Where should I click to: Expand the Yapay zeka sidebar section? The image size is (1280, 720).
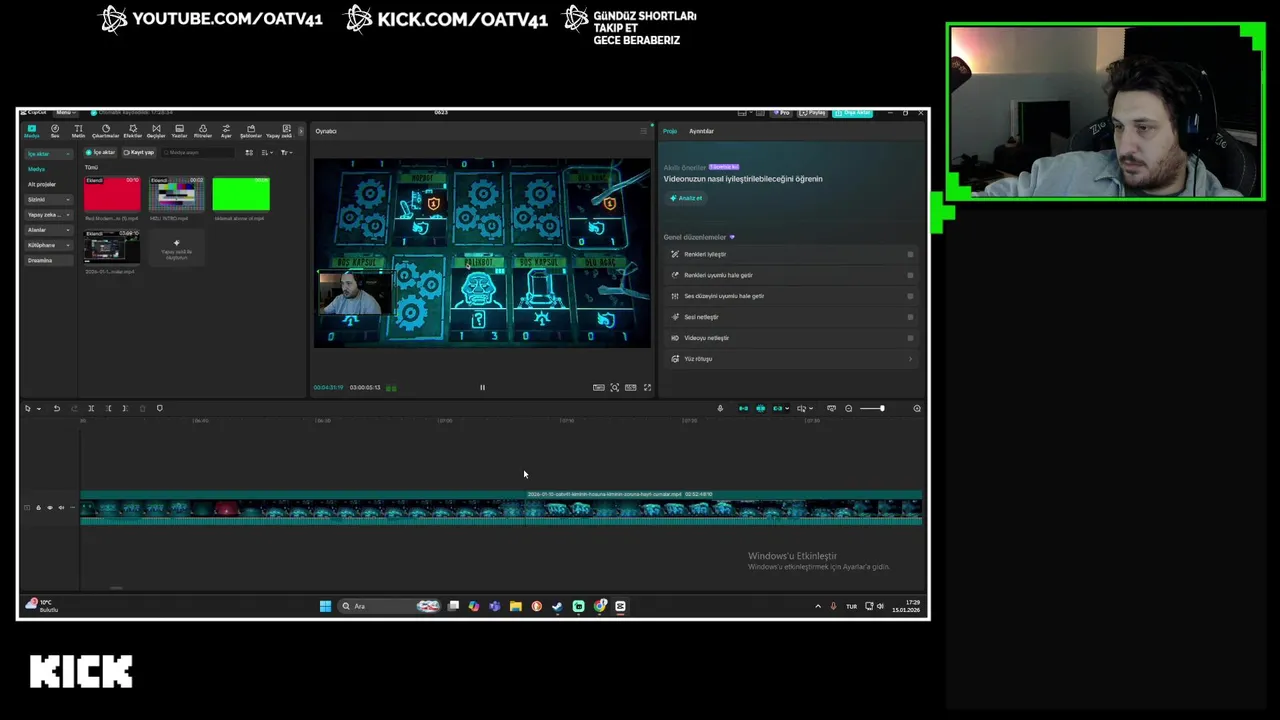49,215
